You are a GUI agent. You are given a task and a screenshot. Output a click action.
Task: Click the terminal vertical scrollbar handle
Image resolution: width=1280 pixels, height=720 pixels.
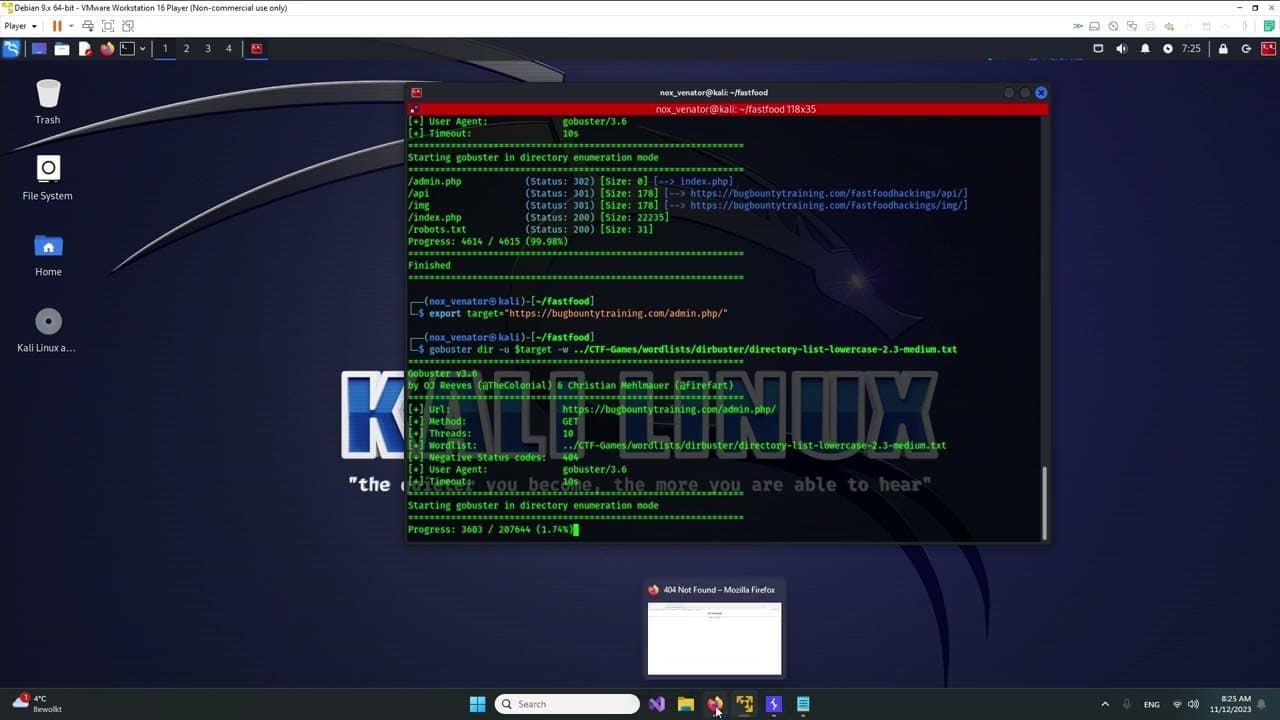[1045, 502]
